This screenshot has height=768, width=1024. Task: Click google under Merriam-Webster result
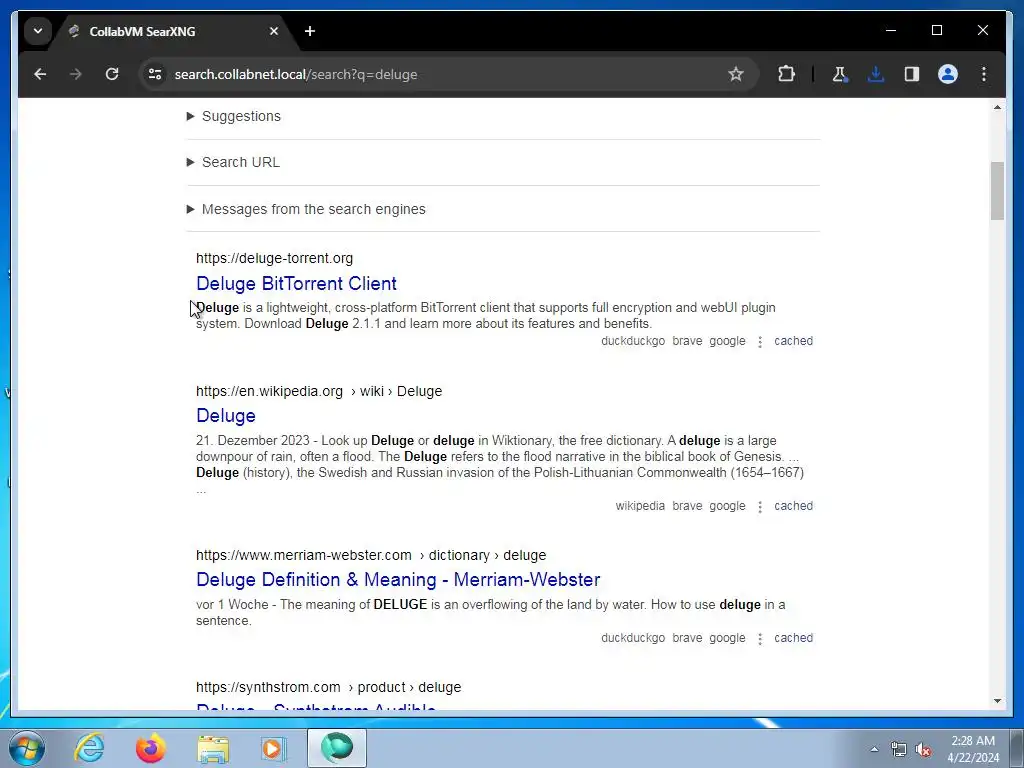727,638
